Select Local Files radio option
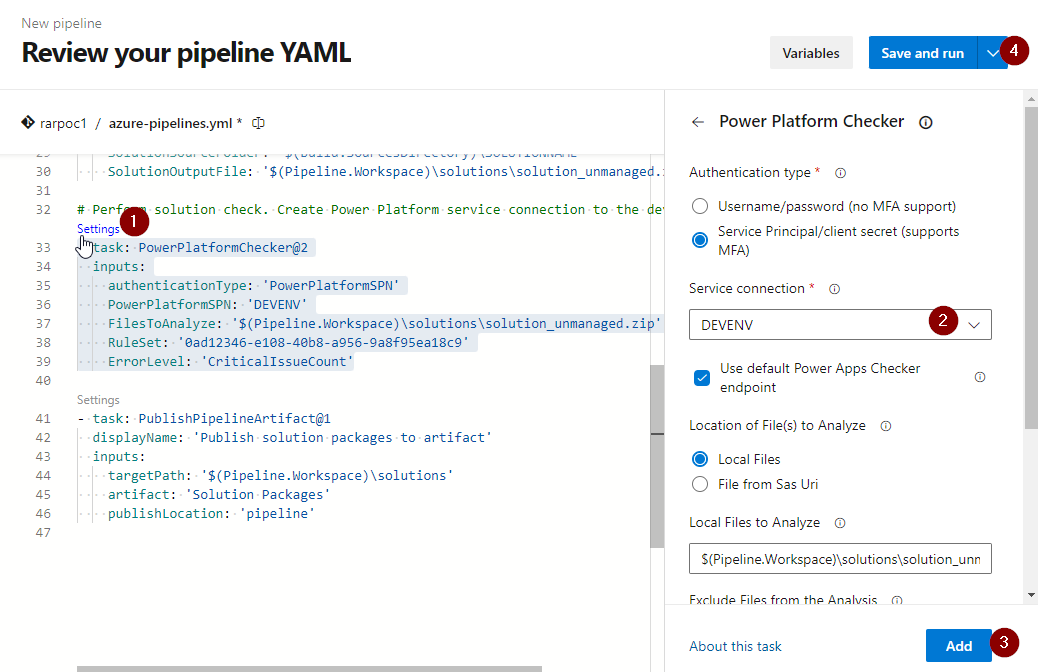This screenshot has height=672, width=1038. point(700,459)
